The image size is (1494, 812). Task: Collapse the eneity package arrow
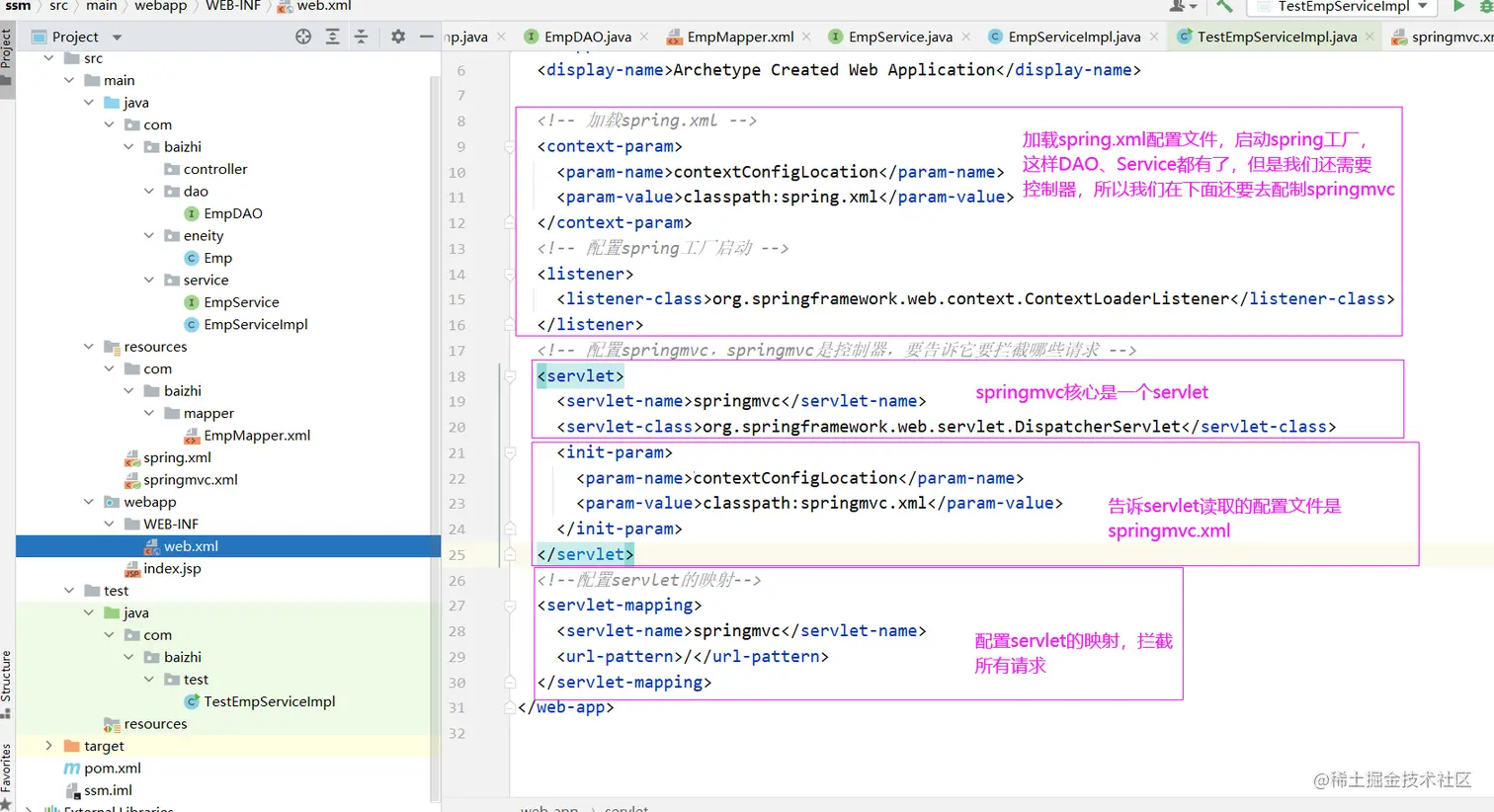149,235
